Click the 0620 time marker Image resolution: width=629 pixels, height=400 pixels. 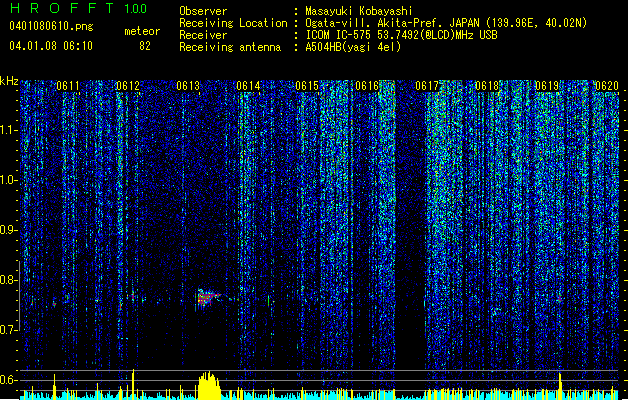pos(607,86)
